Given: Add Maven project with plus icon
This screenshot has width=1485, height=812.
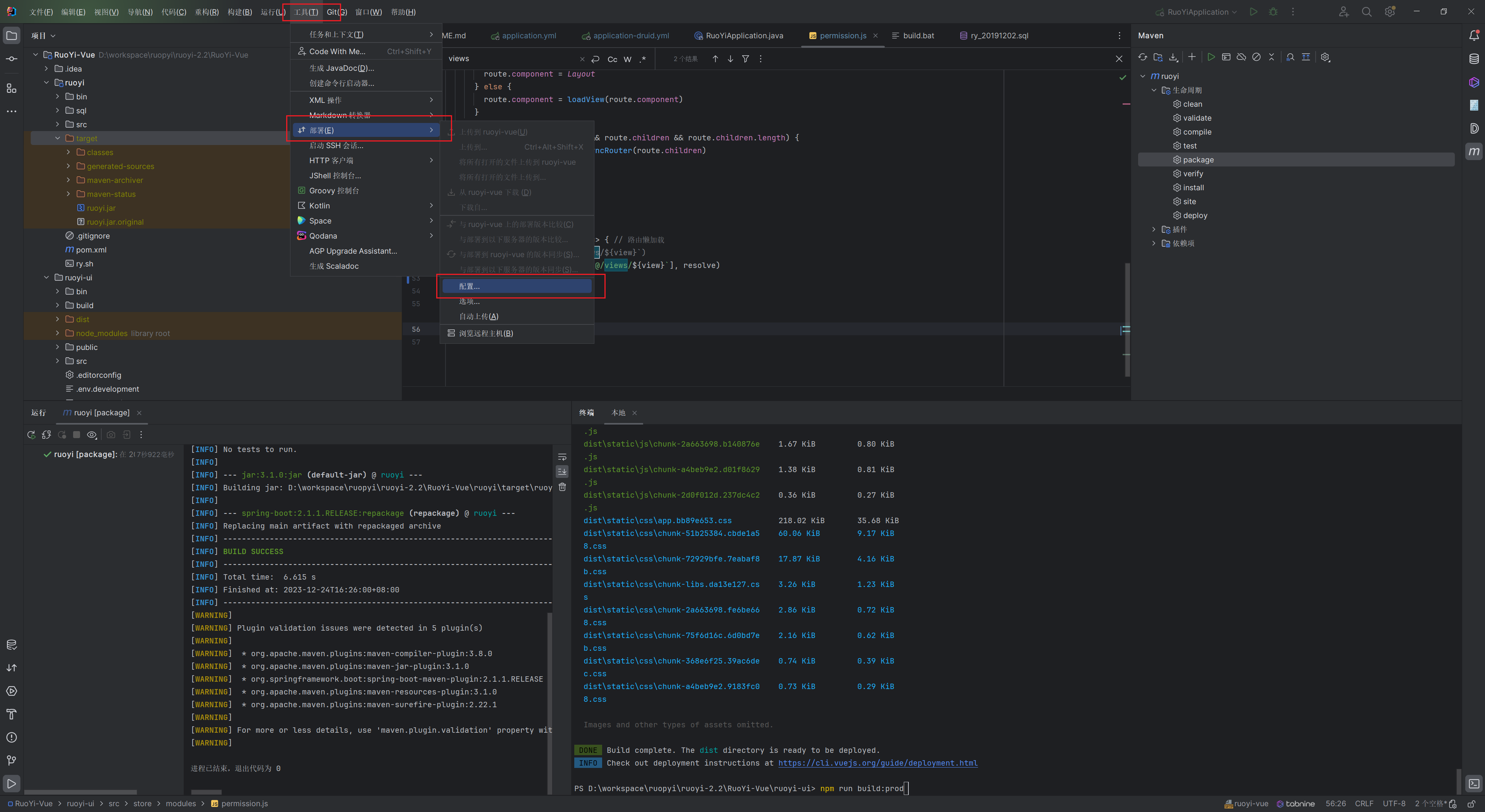Looking at the screenshot, I should coord(1191,57).
